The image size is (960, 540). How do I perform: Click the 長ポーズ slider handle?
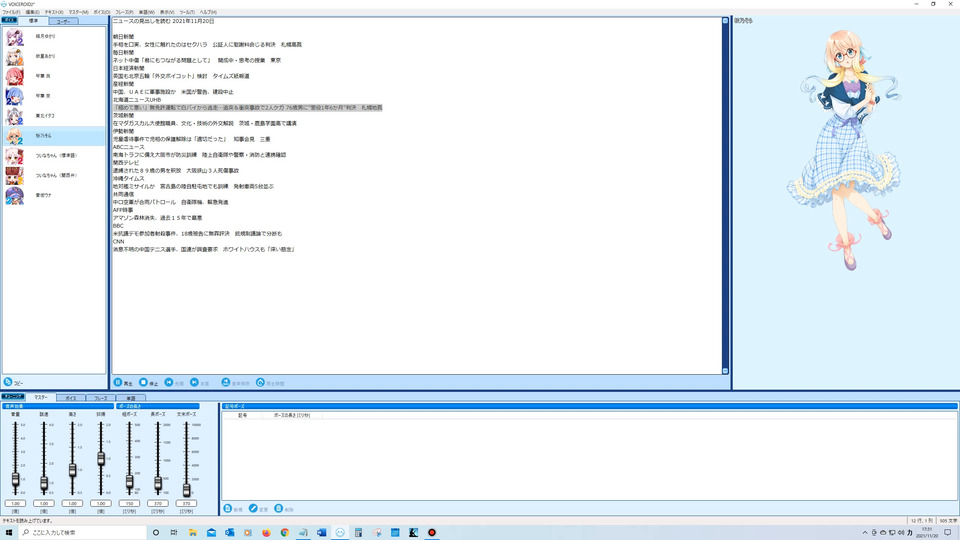(x=158, y=483)
